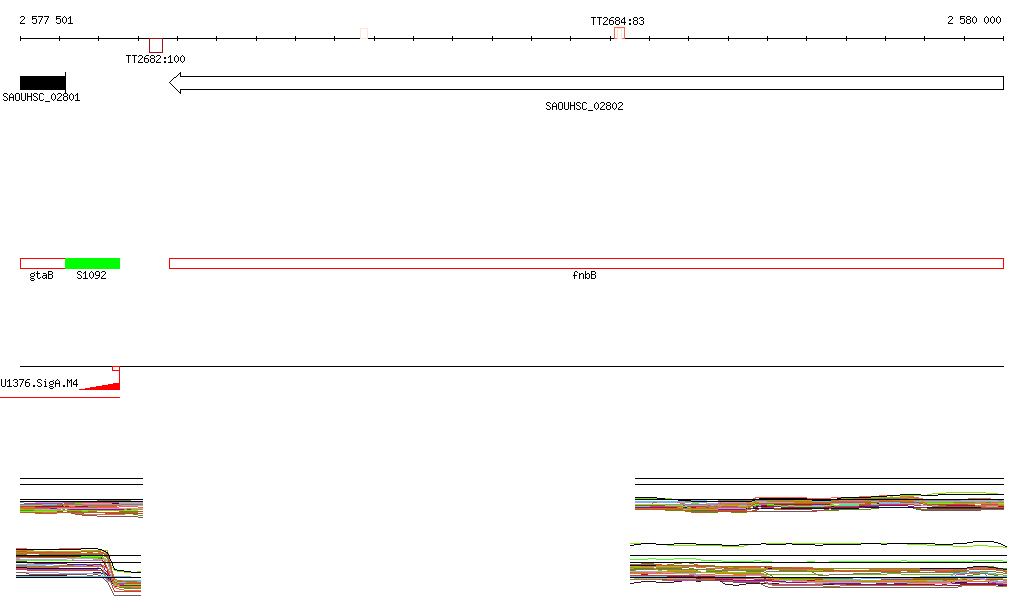Click the fnbB label
The image size is (1024, 611).
[584, 275]
